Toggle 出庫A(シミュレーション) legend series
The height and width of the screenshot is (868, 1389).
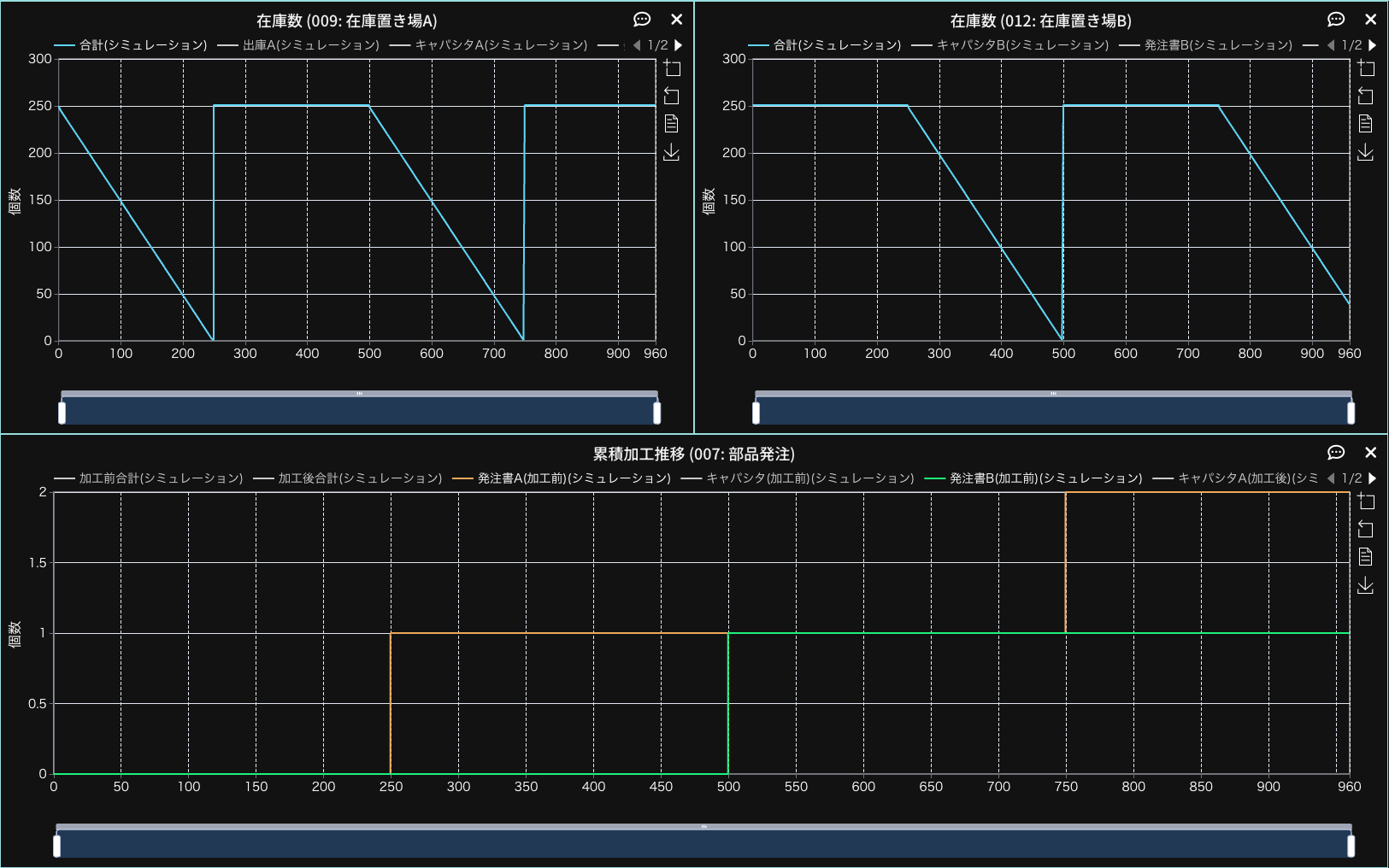point(298,45)
